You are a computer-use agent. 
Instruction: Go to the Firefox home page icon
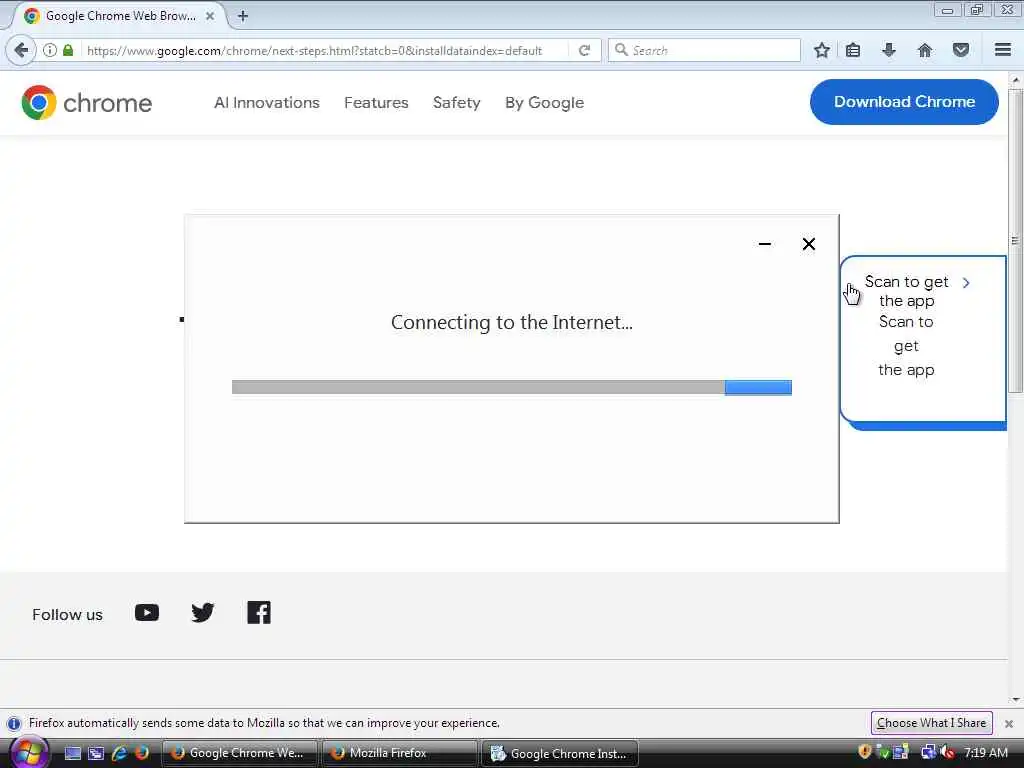coord(925,50)
